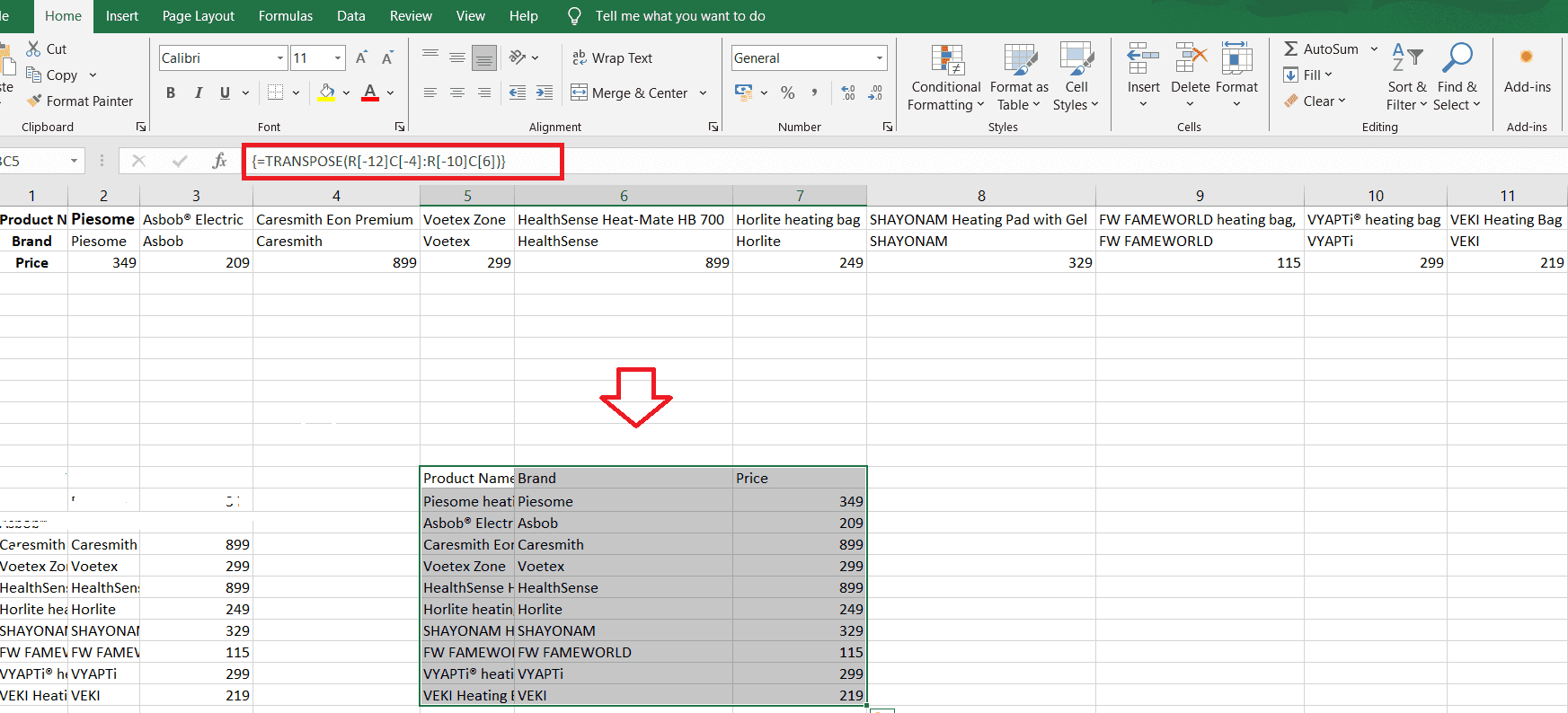
Task: Confirm formula entry with the checkmark icon
Action: pyautogui.click(x=180, y=161)
